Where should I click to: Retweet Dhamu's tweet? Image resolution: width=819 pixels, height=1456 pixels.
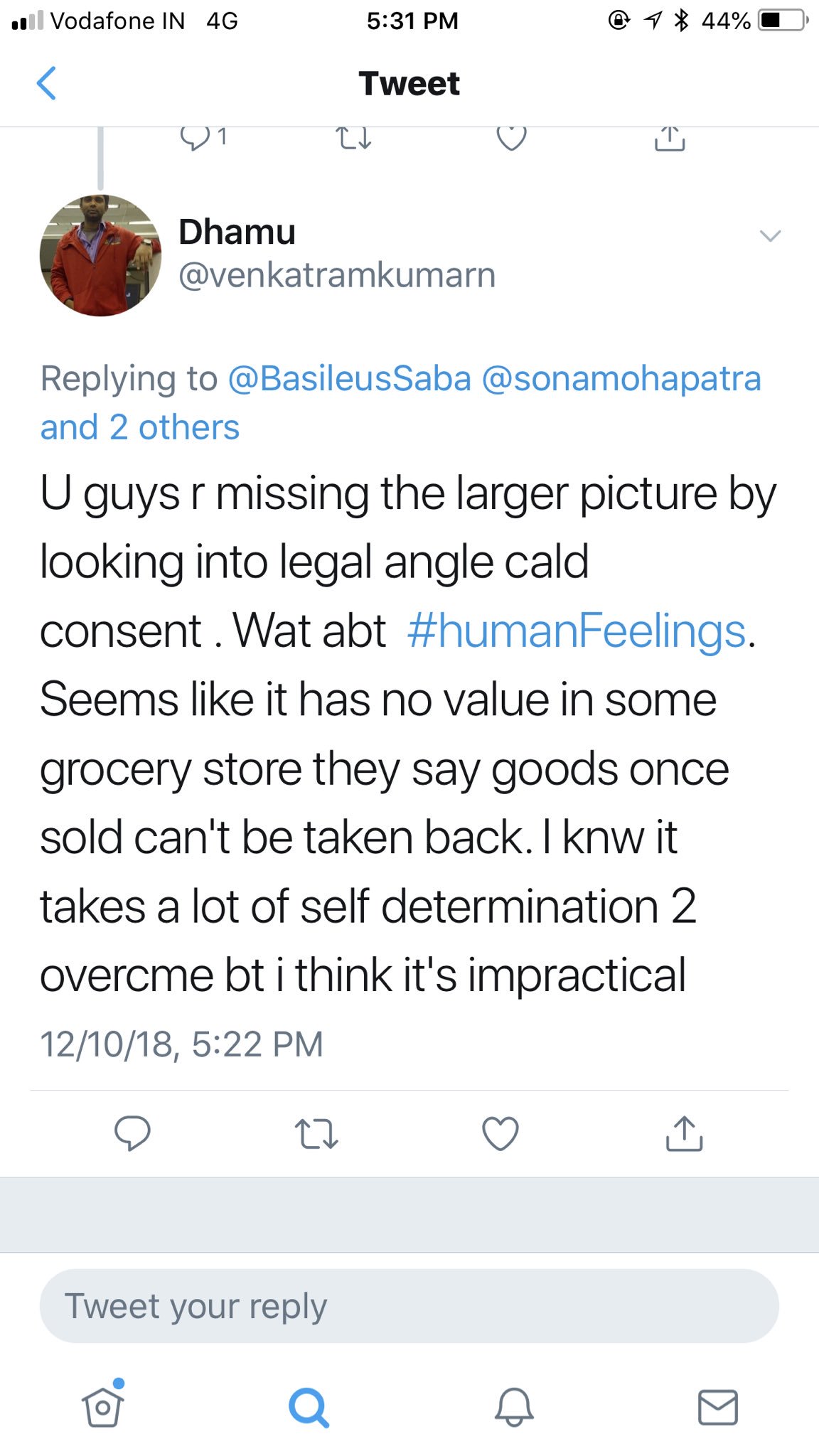[316, 1134]
